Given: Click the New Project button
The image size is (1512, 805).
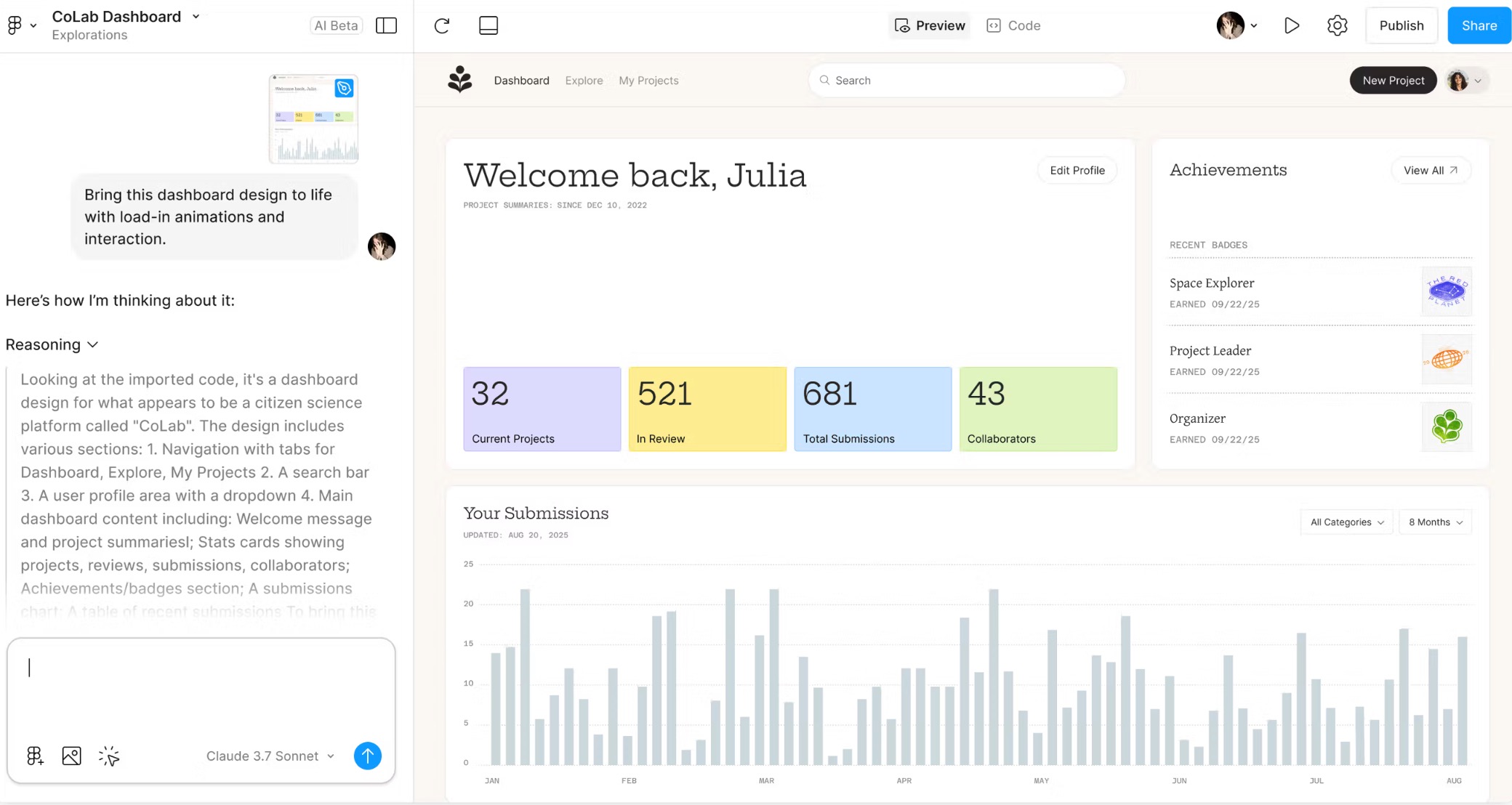Looking at the screenshot, I should click(1393, 81).
